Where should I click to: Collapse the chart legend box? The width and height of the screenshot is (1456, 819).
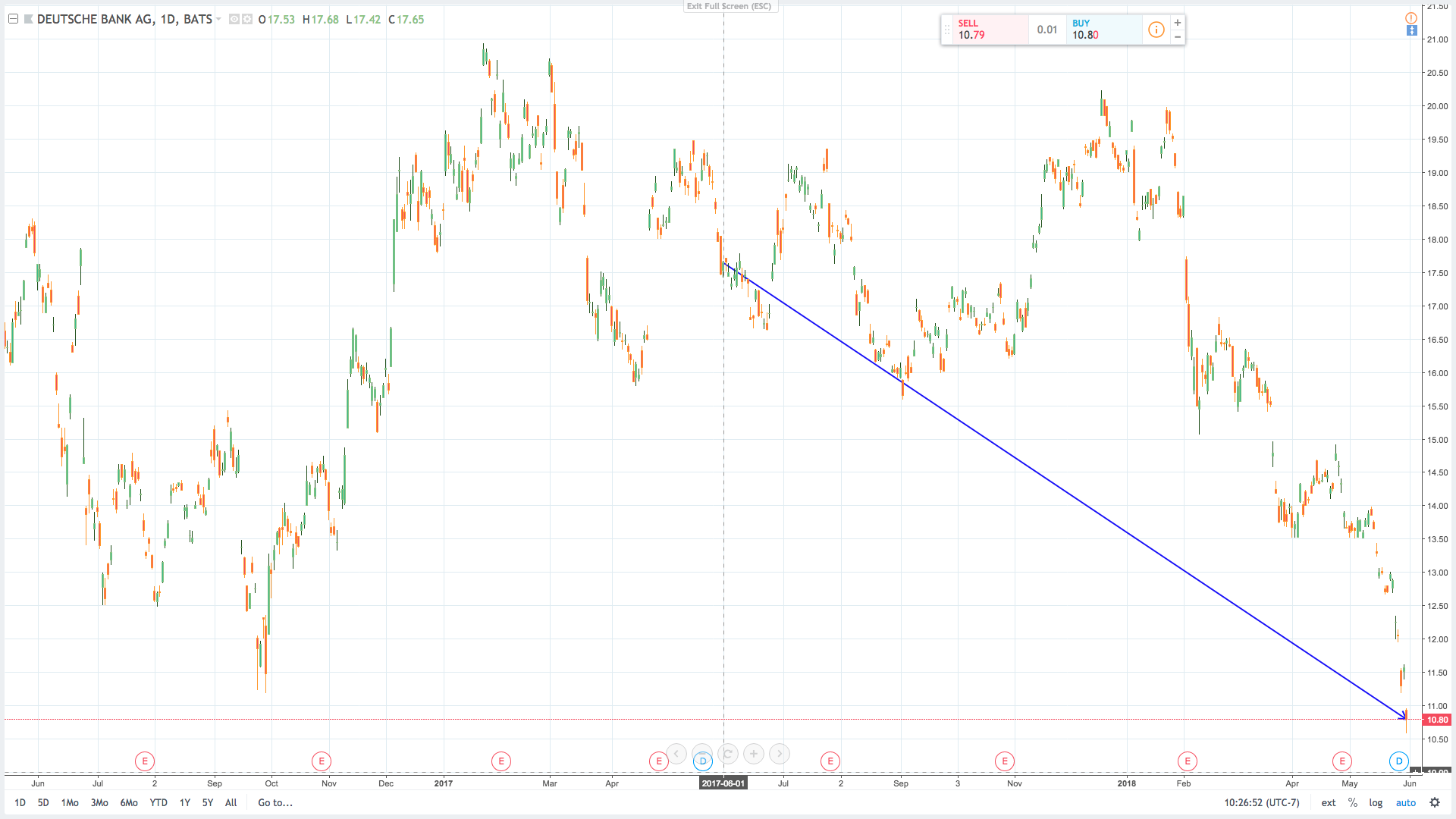(13, 19)
